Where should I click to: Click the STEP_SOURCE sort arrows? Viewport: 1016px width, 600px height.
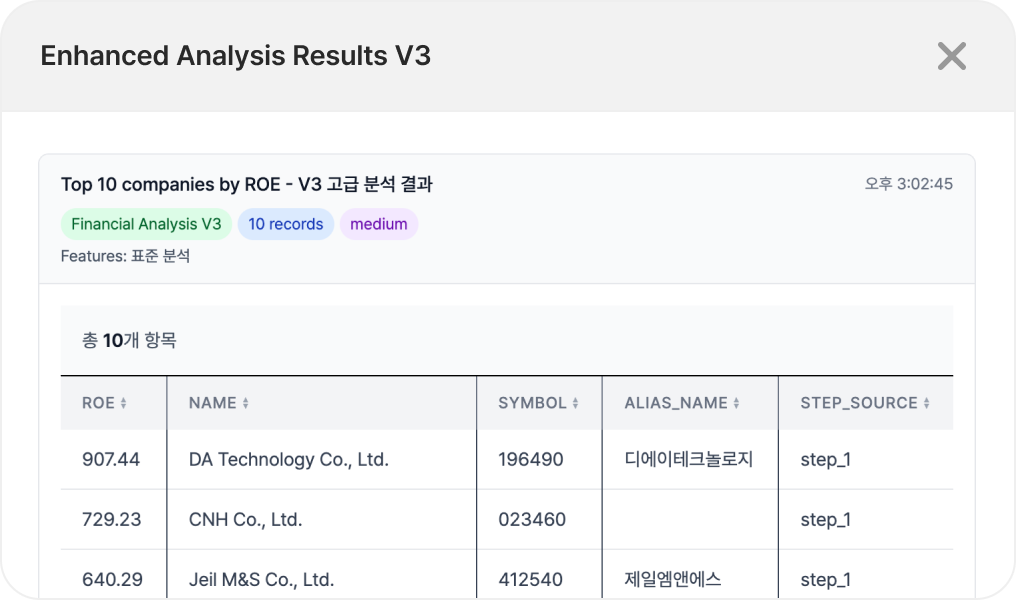[x=927, y=404]
